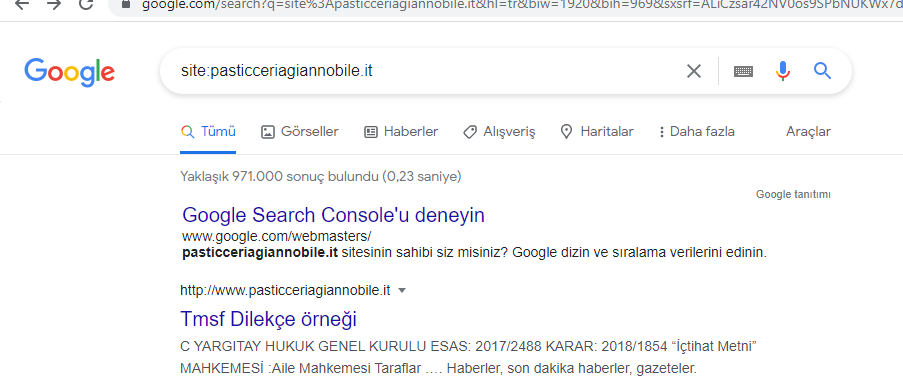Open the Araçlar search tools
The height and width of the screenshot is (379, 903).
click(x=808, y=132)
